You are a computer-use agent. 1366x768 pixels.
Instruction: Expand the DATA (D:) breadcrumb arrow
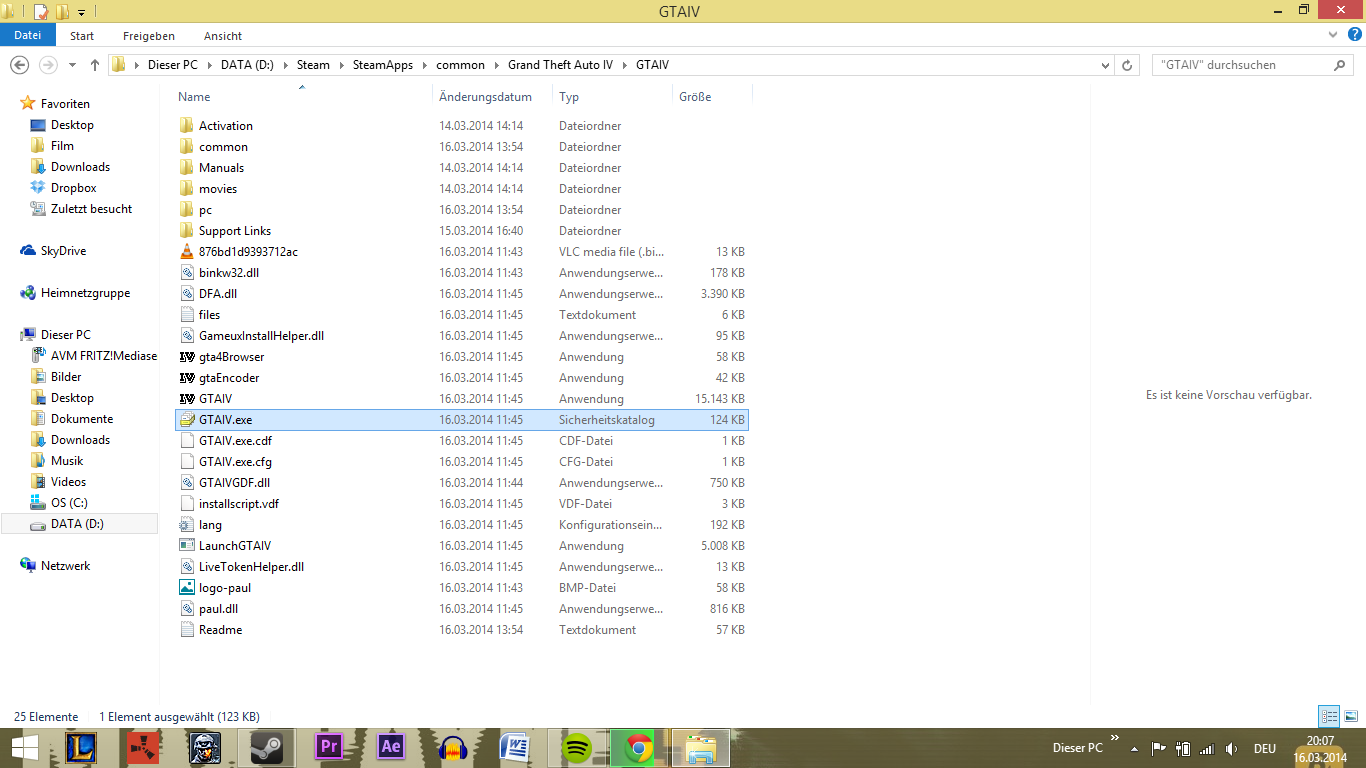[x=288, y=65]
